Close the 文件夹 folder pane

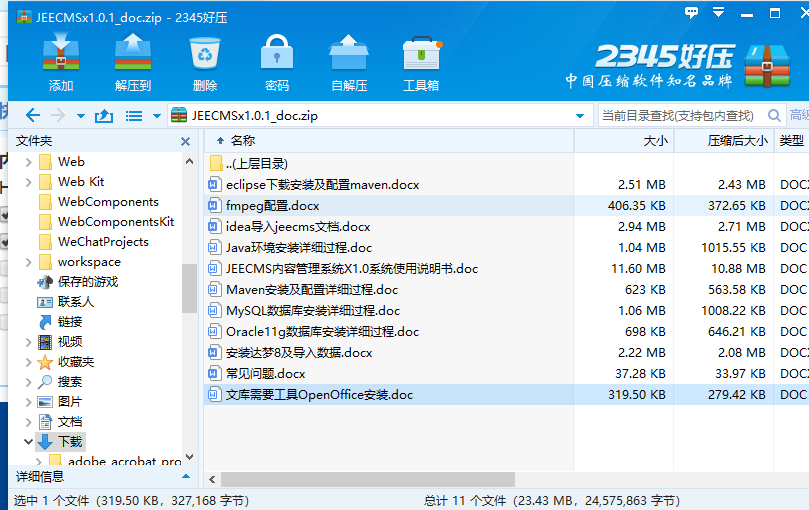click(x=186, y=141)
